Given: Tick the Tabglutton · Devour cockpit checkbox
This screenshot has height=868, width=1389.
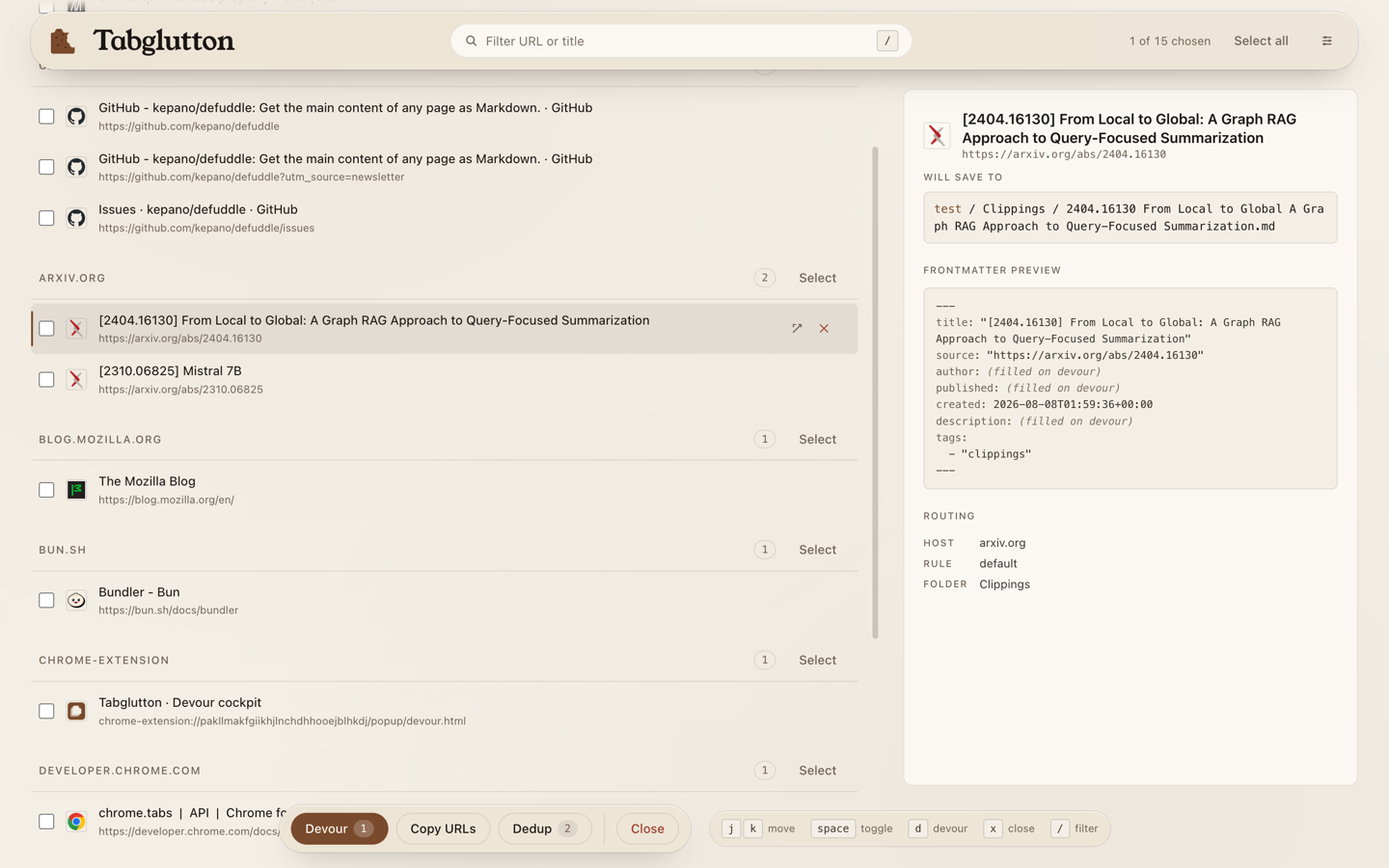Looking at the screenshot, I should tap(46, 711).
